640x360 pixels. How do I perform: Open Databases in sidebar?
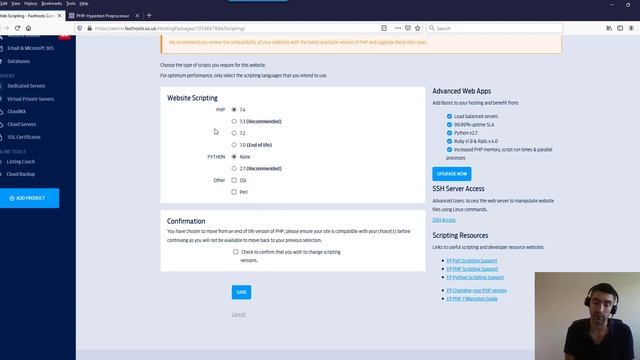[x=18, y=61]
